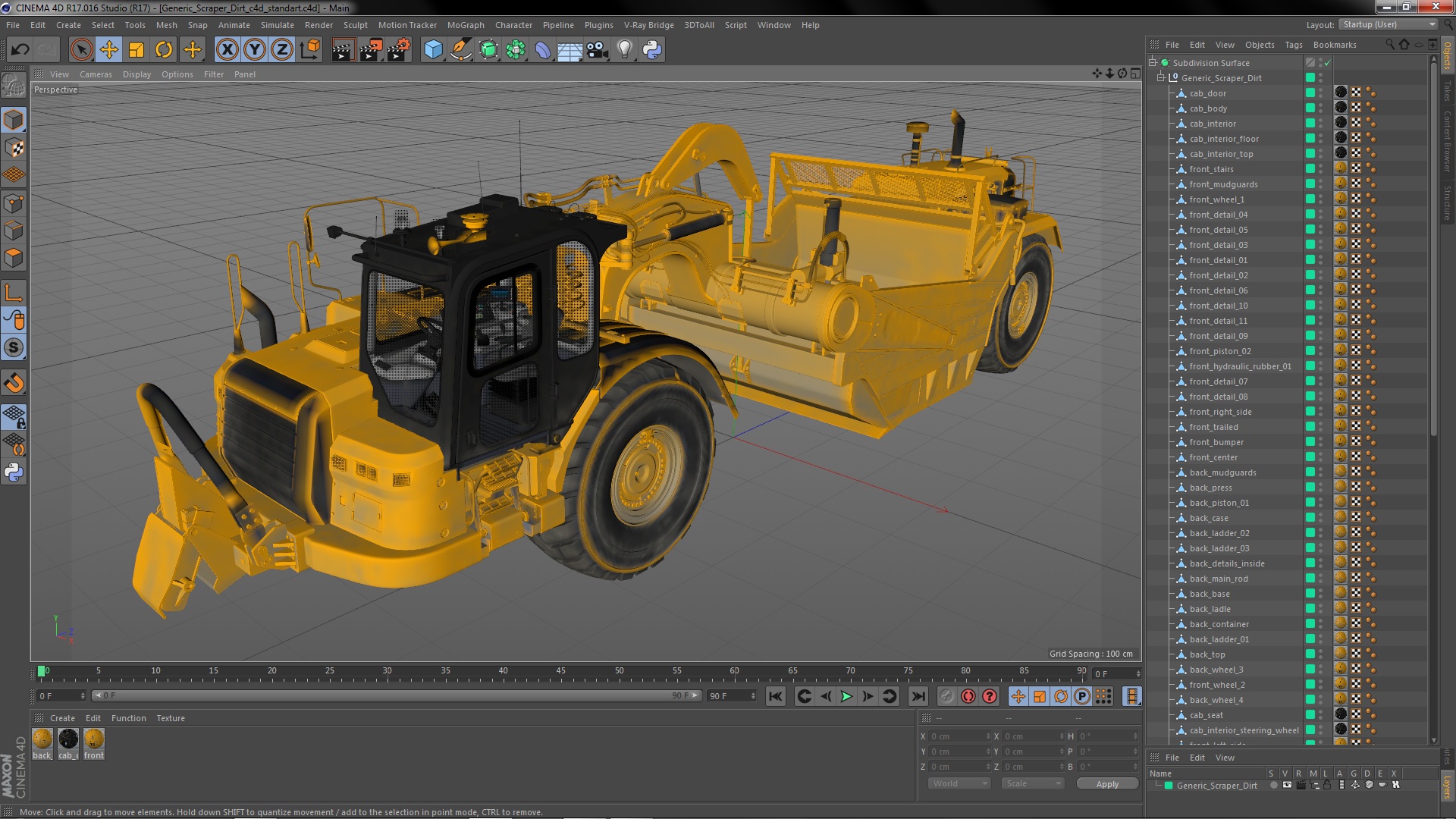Viewport: 1456px width, 819px height.
Task: Click the light bulb Light object icon
Action: (624, 50)
